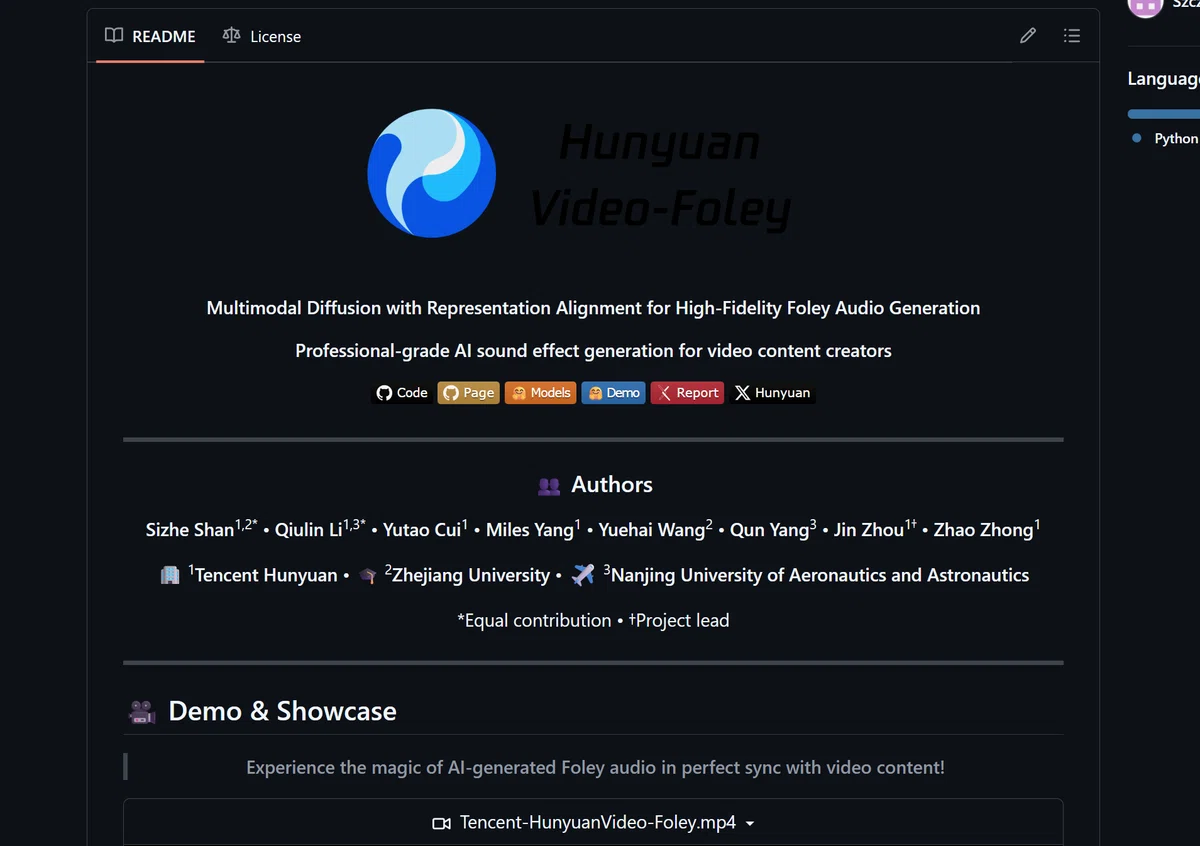Click the people emoji beside Authors

tap(549, 486)
